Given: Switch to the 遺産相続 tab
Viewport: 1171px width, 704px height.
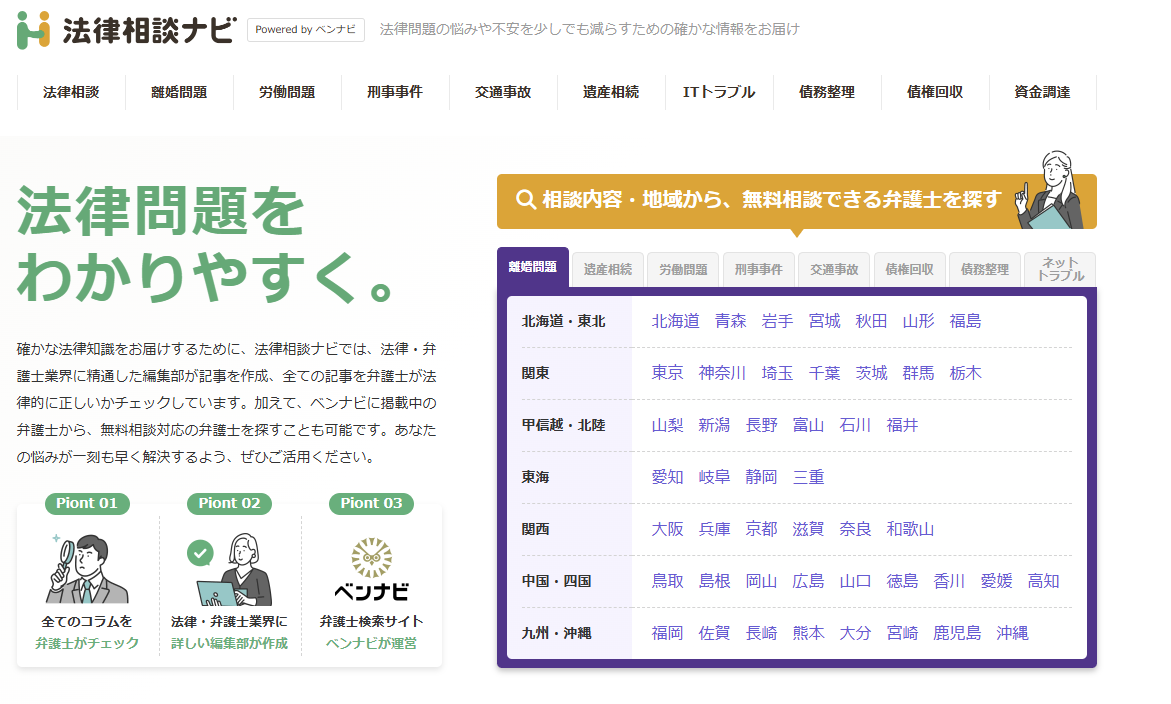Looking at the screenshot, I should [x=609, y=269].
